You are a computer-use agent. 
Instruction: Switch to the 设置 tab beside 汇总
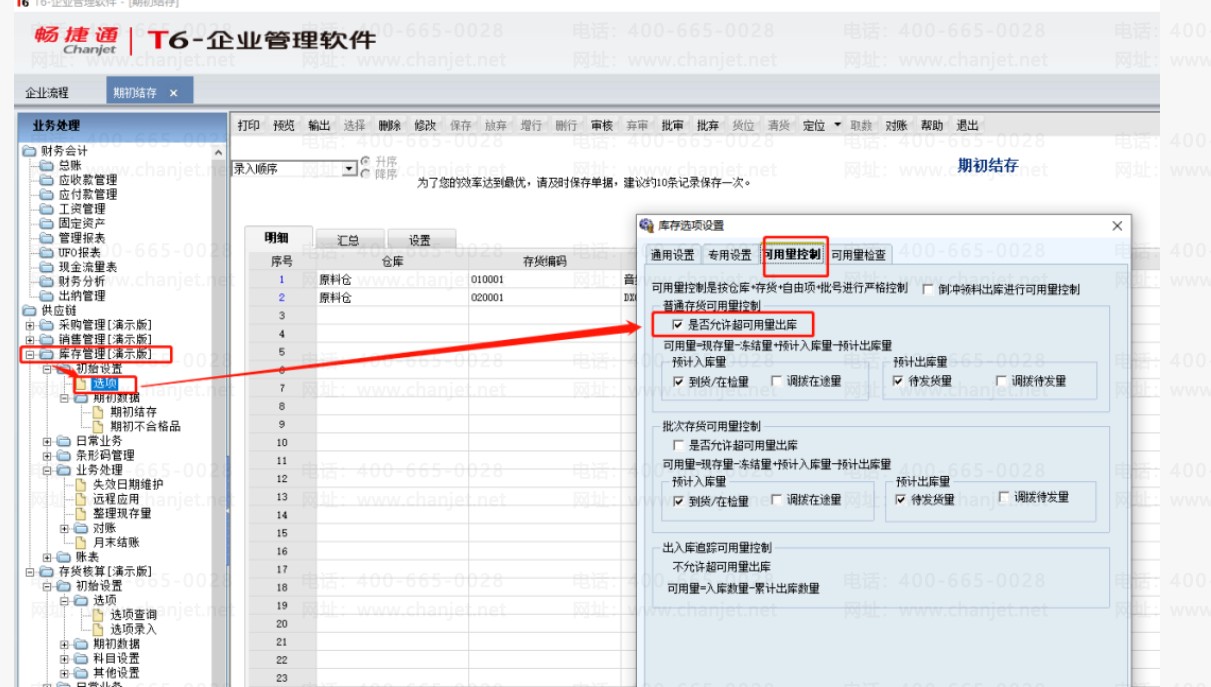pyautogui.click(x=420, y=240)
